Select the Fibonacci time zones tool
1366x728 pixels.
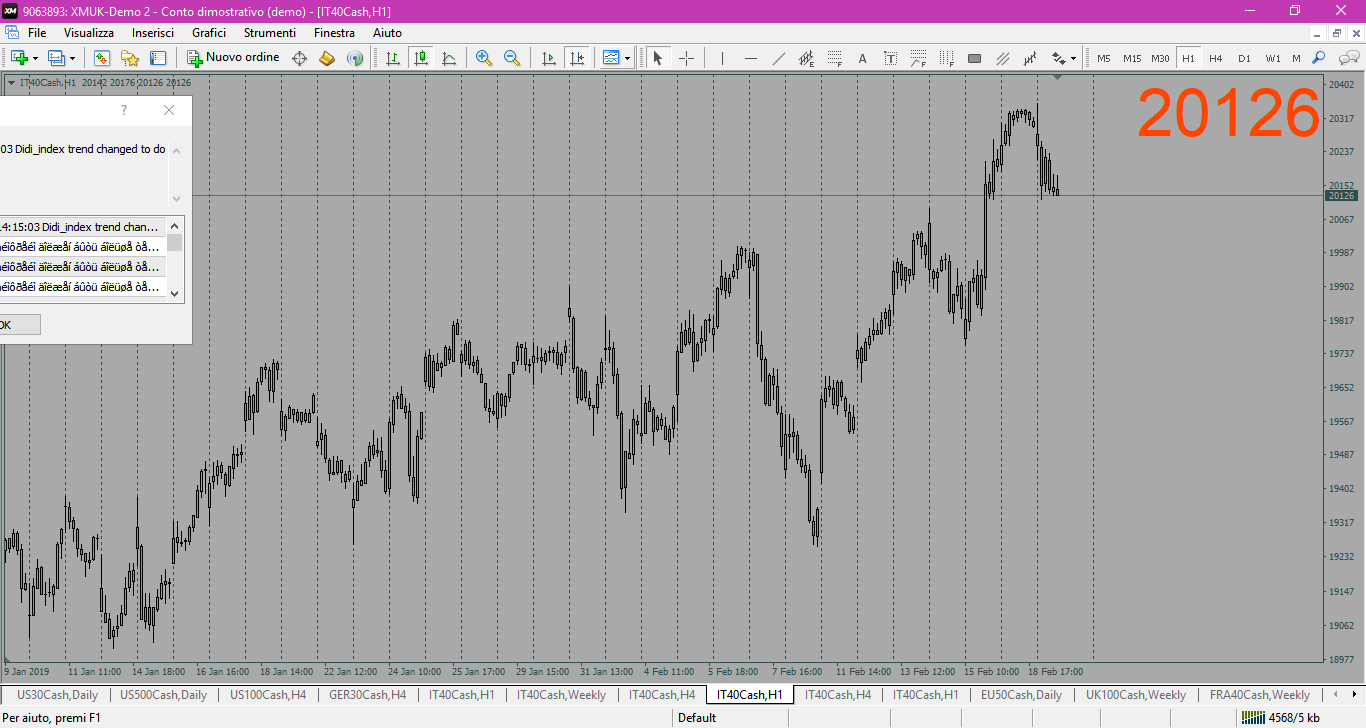pyautogui.click(x=946, y=58)
